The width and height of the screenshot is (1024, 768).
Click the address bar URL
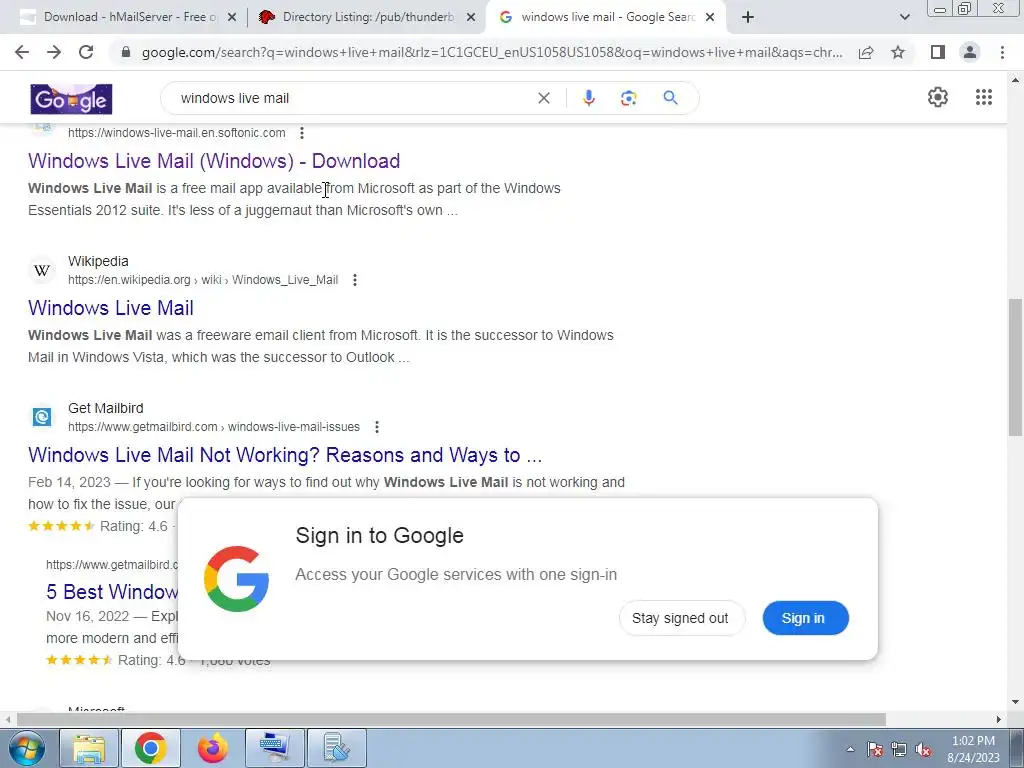click(492, 52)
